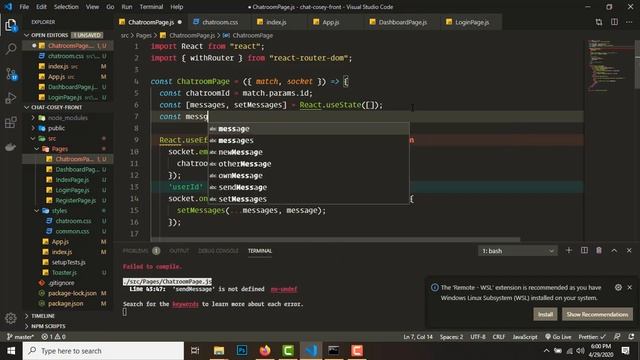Close the terminal panel
Screen dimensions: 640x360
coord(629,250)
